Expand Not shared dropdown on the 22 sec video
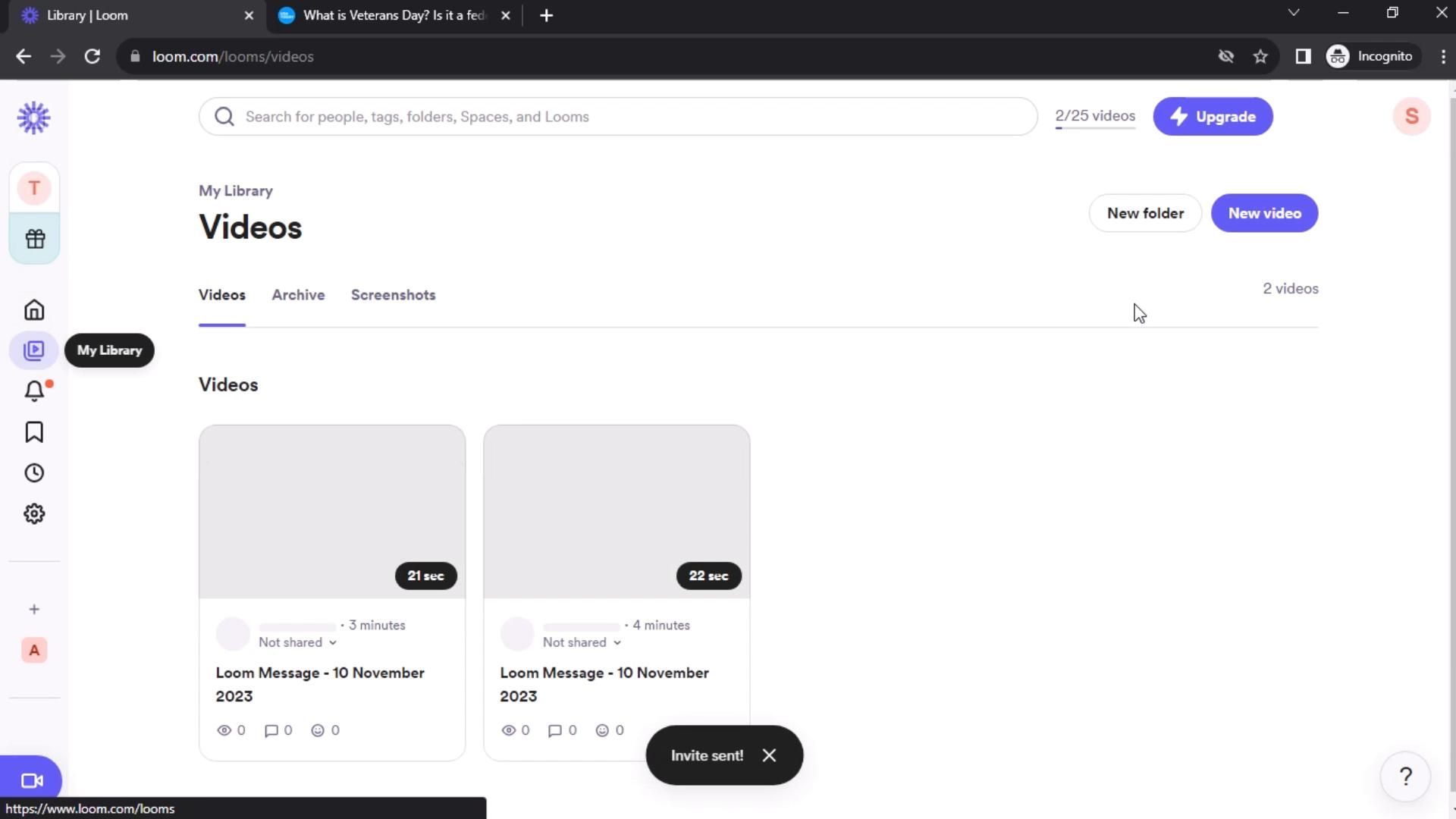Image resolution: width=1456 pixels, height=819 pixels. (x=582, y=642)
